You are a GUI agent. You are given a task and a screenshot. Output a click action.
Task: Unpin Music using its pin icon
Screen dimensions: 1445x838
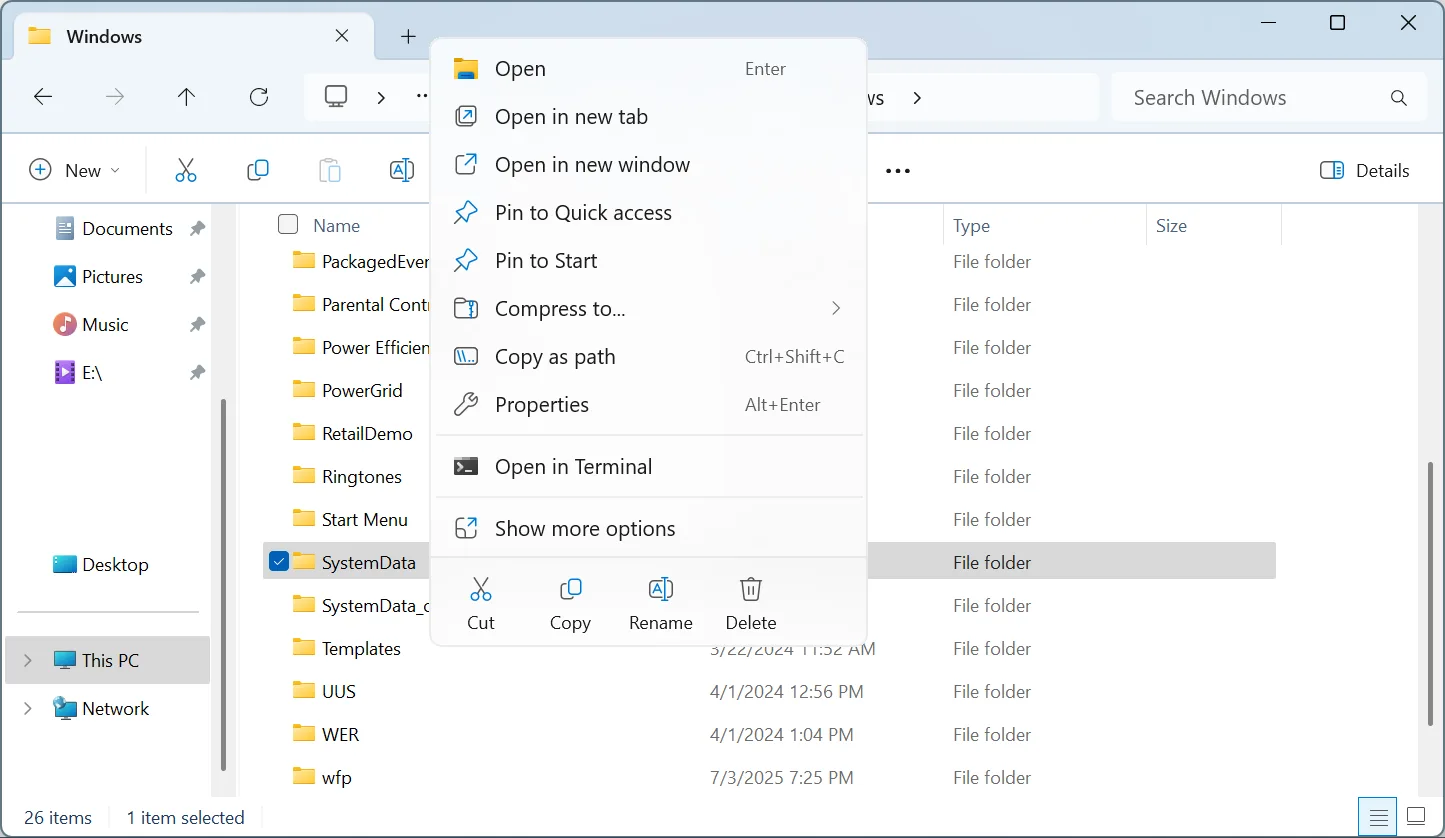197,325
